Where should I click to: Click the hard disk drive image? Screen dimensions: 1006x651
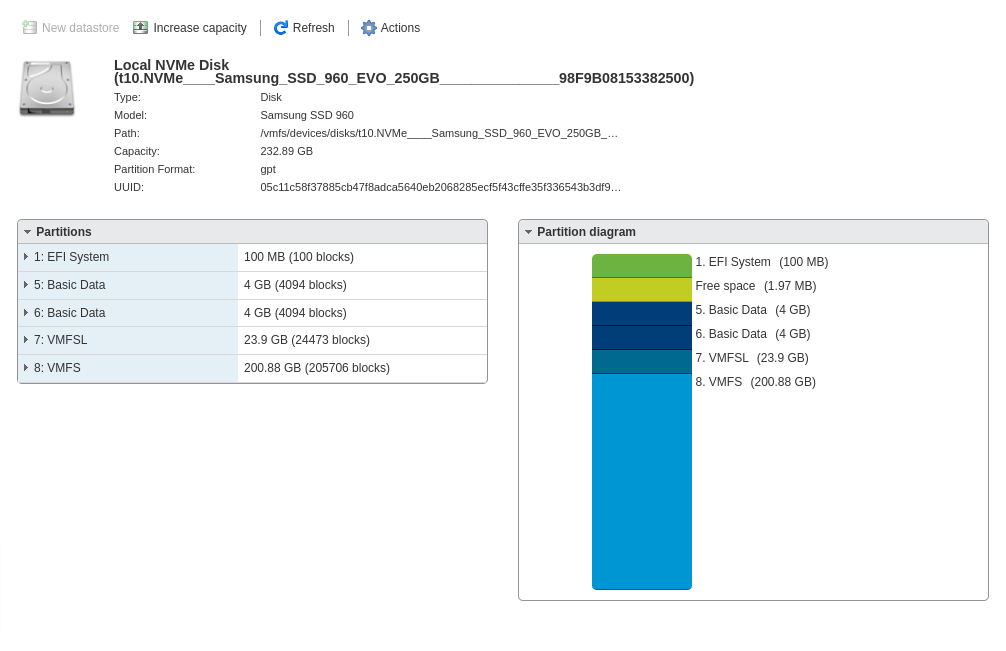(47, 88)
